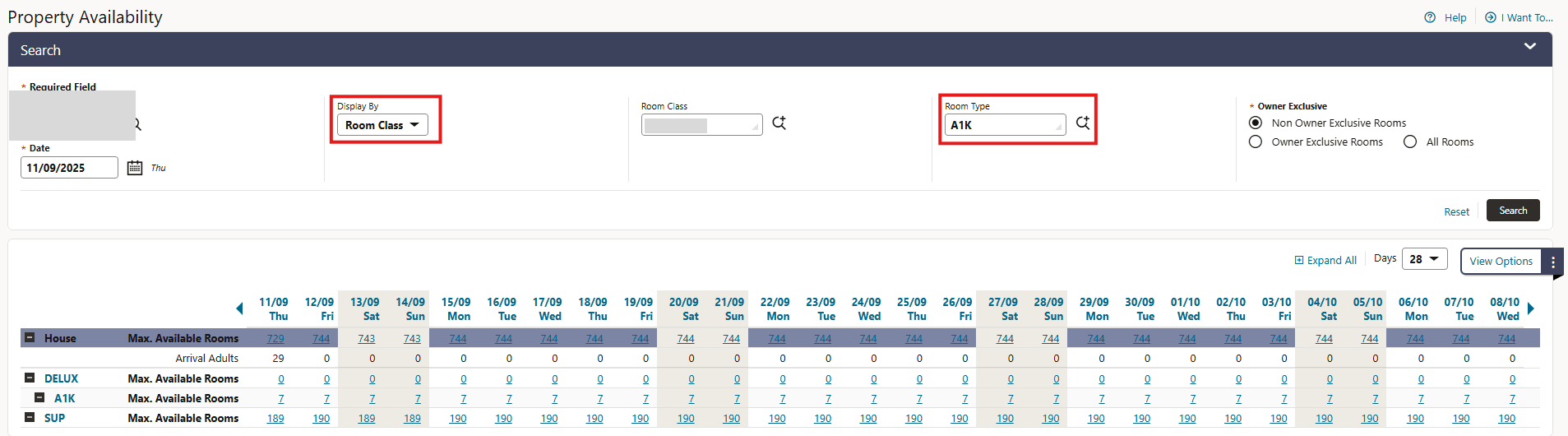Click the House row label
Viewport: 1568px width, 436px height.
pyautogui.click(x=60, y=338)
